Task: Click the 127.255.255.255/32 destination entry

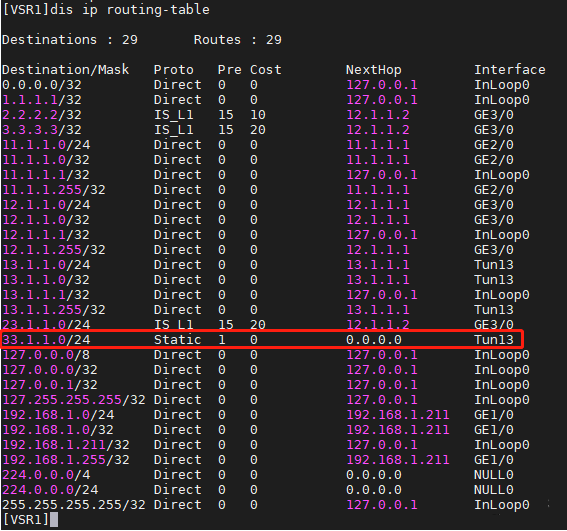Action: pyautogui.click(x=74, y=400)
